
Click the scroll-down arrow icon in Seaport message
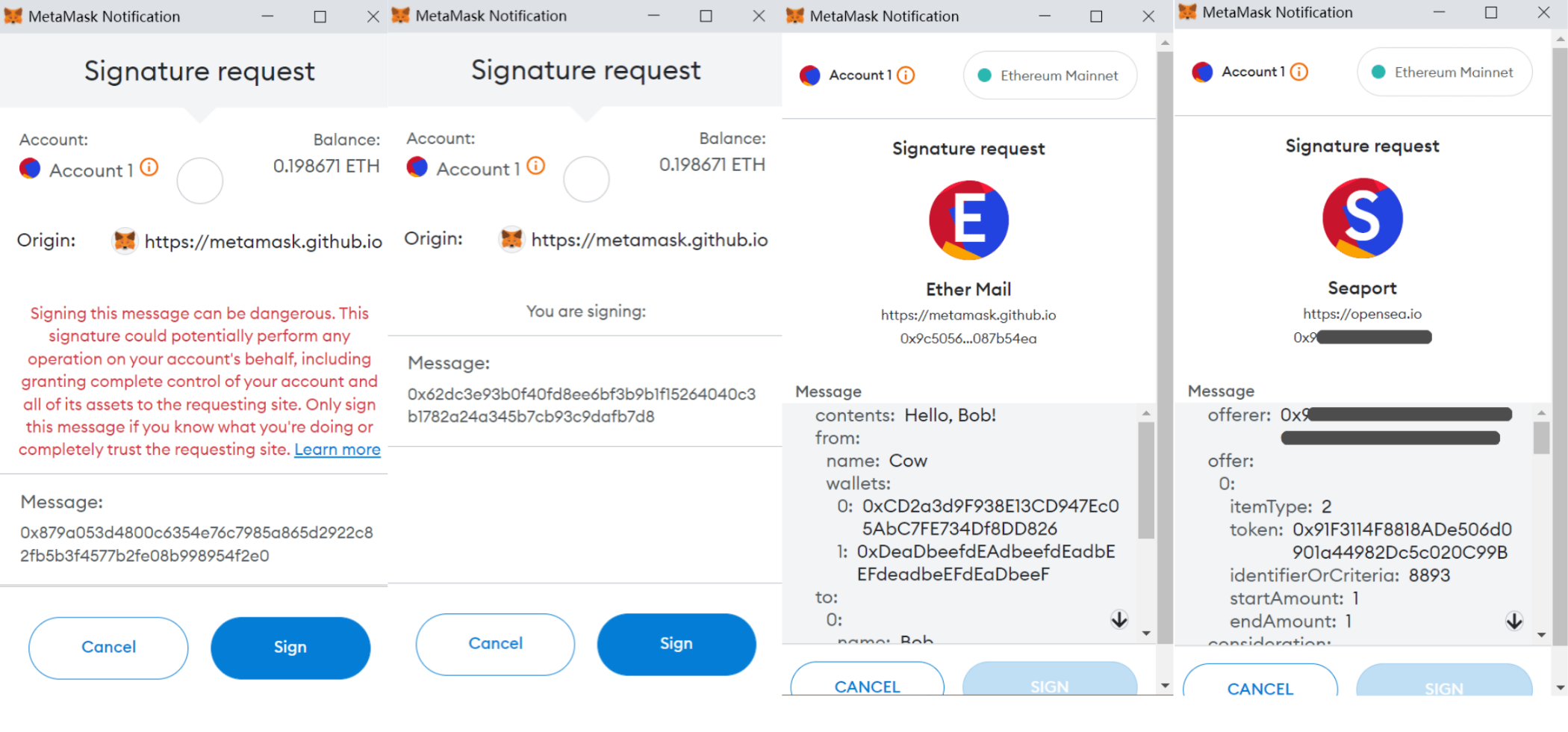point(1514,621)
